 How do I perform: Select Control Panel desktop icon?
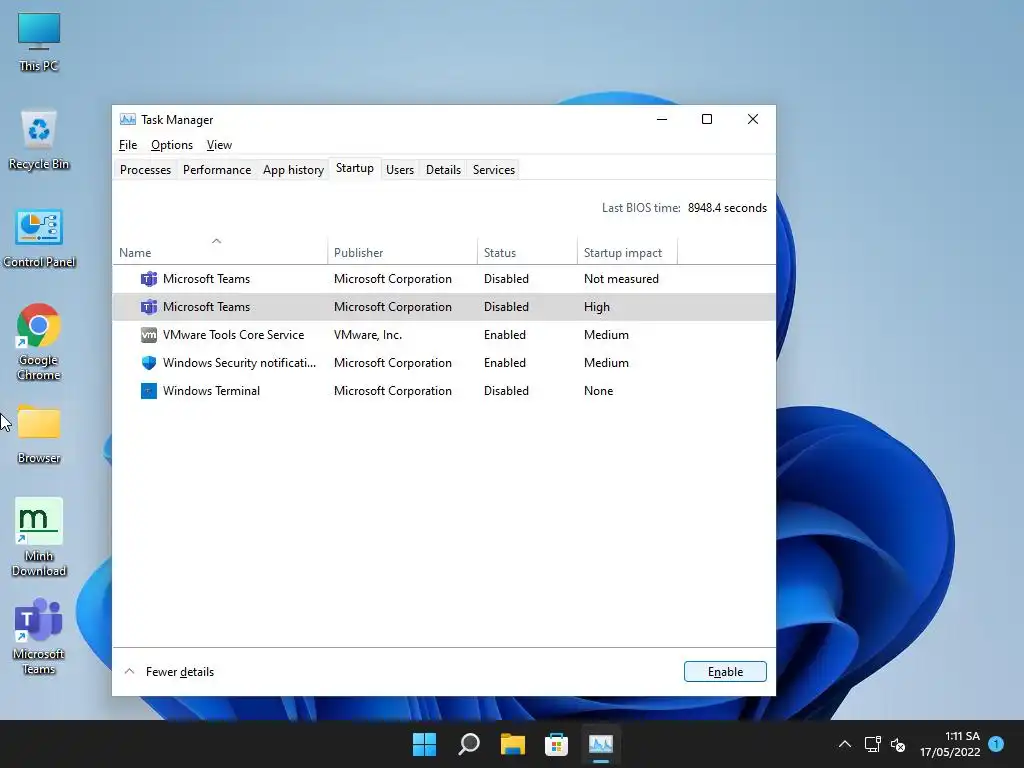coord(39,238)
